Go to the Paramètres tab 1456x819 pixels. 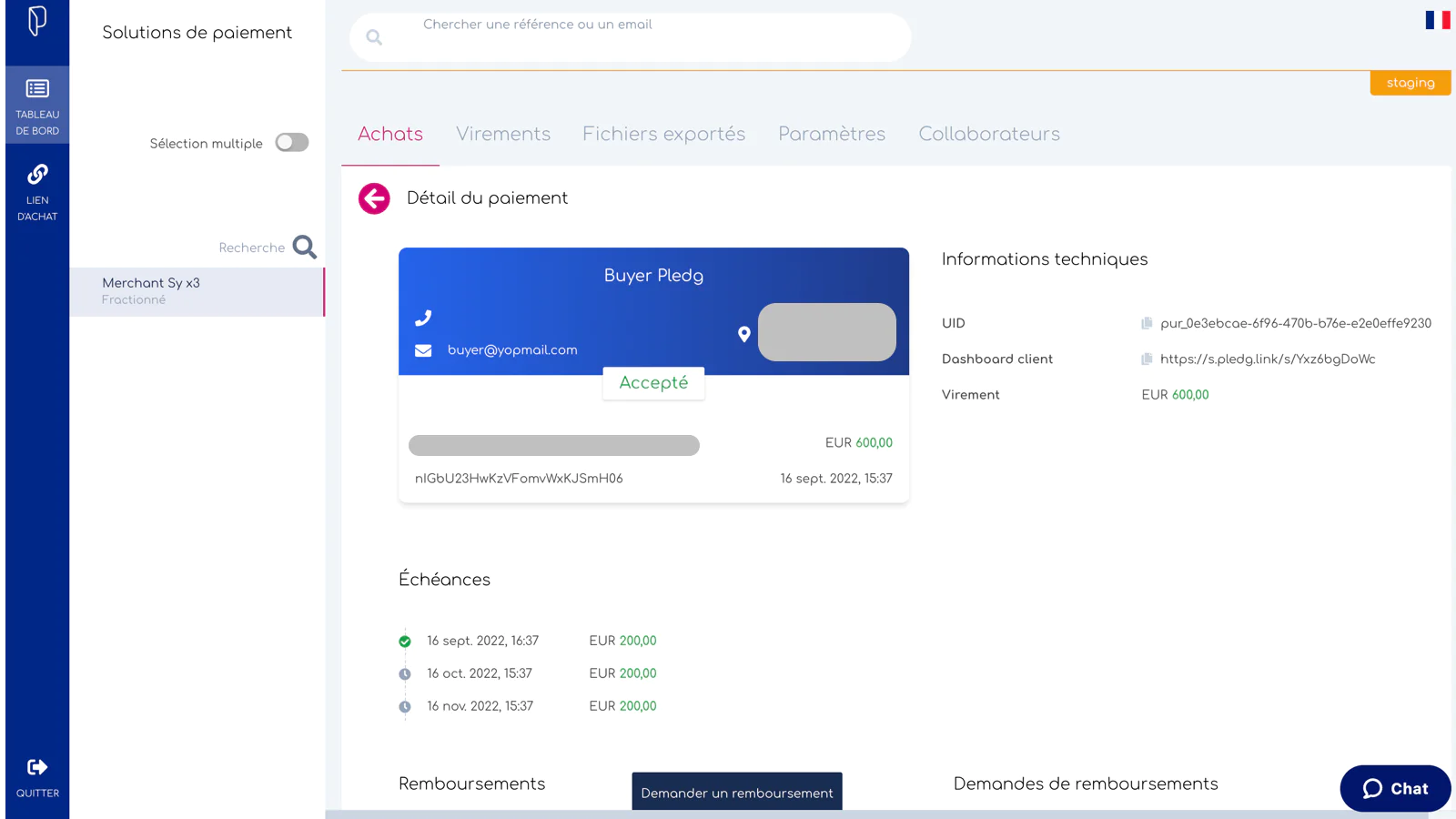click(x=831, y=135)
